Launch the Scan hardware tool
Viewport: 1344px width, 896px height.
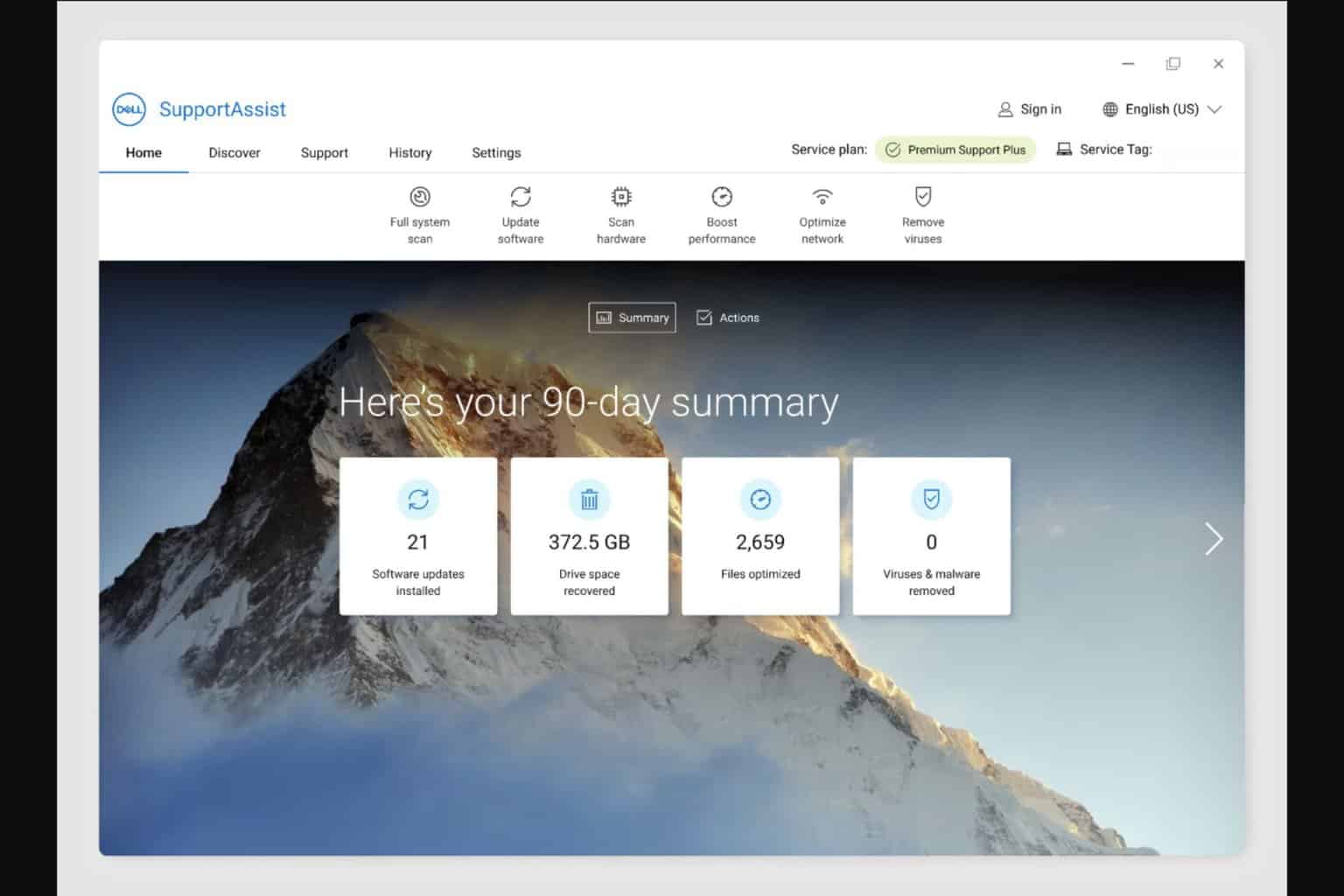tap(621, 215)
